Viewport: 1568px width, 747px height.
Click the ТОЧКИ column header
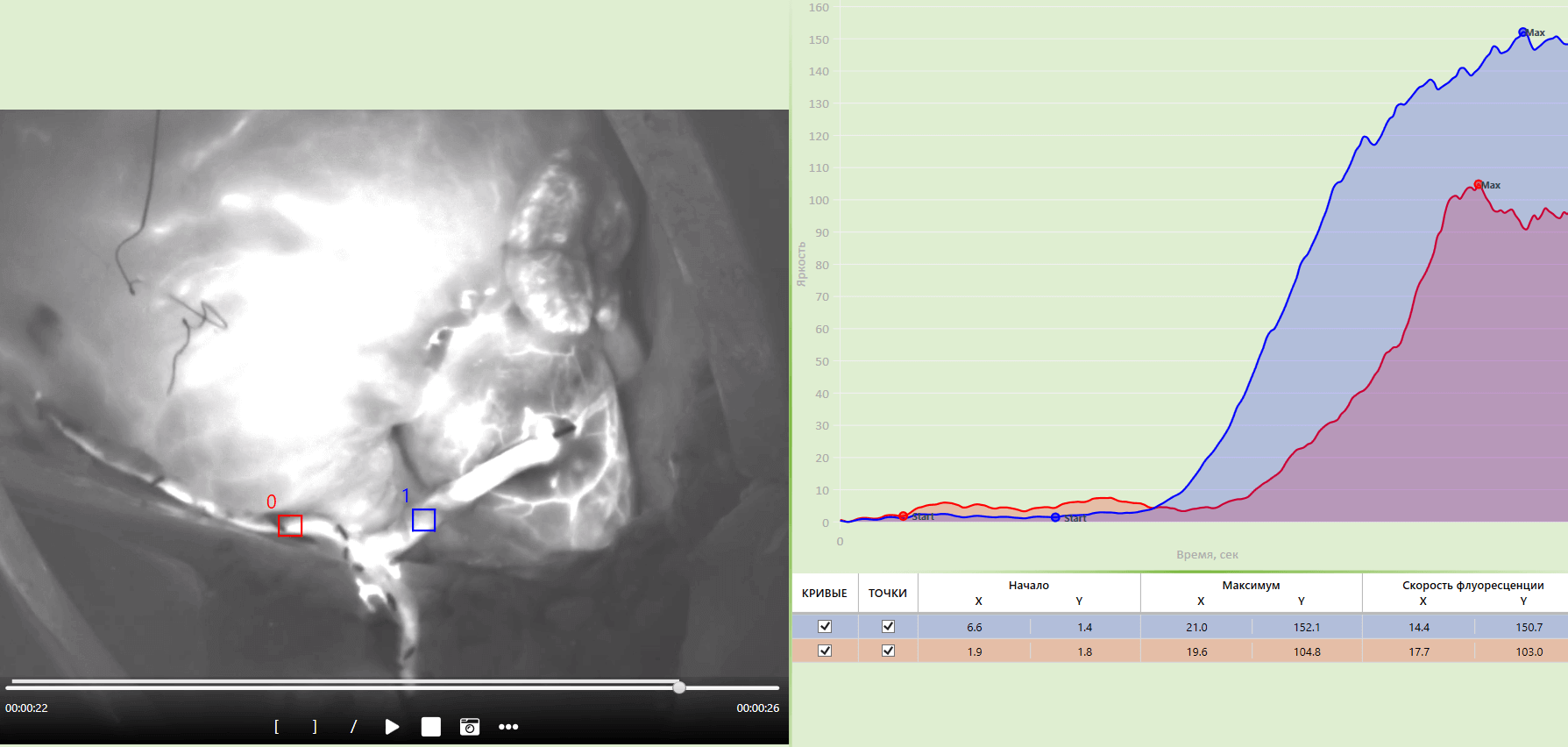tap(888, 594)
